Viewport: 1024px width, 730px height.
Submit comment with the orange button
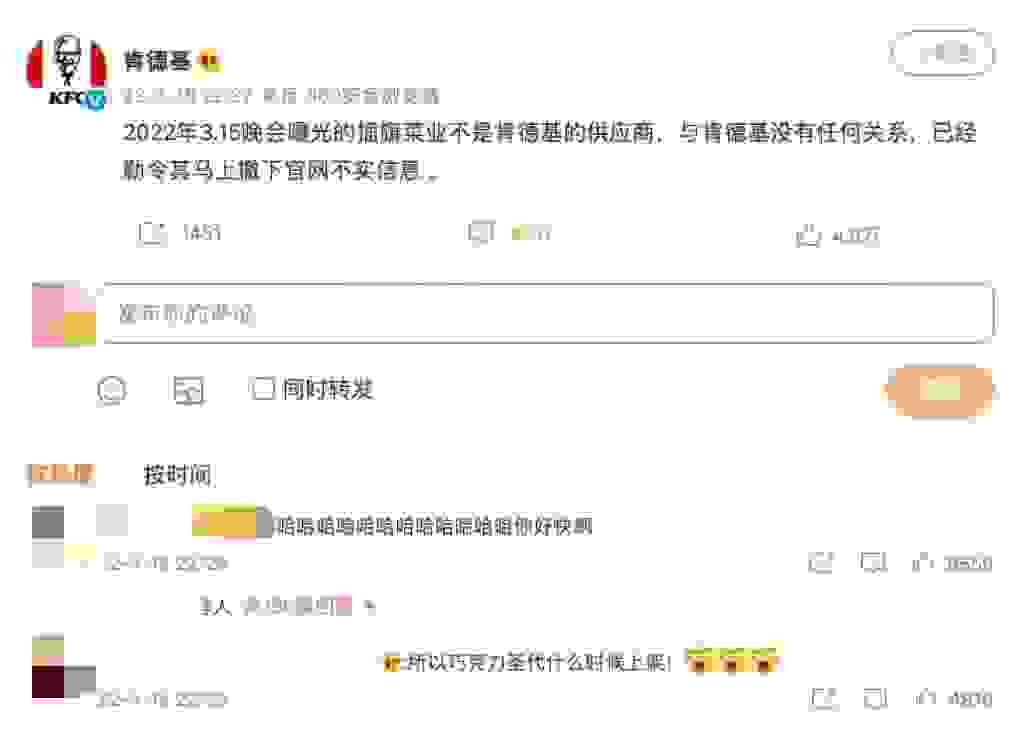(939, 390)
